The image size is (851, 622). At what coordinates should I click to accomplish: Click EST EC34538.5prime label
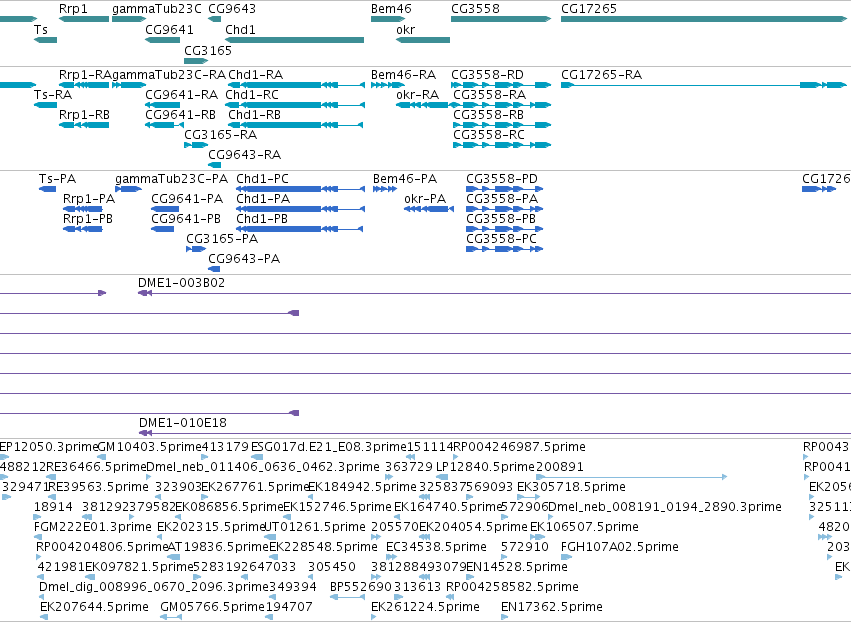(x=436, y=547)
